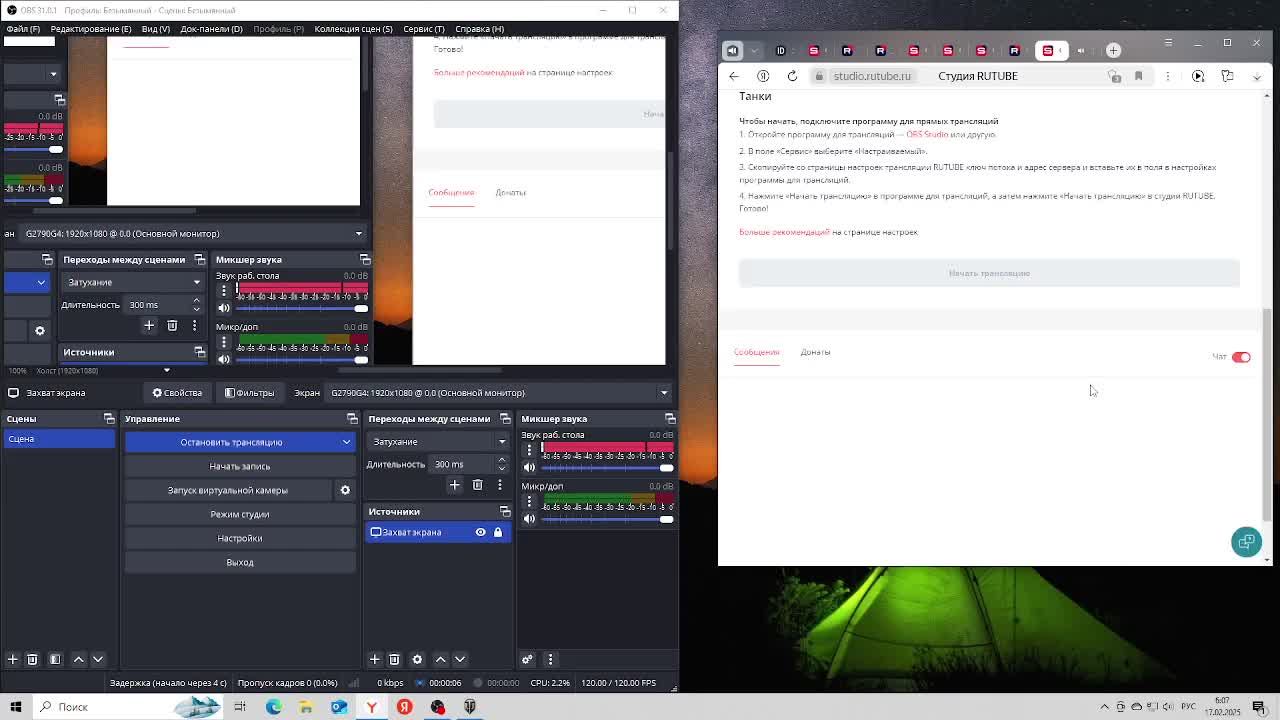Image resolution: width=1280 pixels, height=720 pixels.
Task: Undock the Управление panel with its float icon
Action: click(352, 419)
